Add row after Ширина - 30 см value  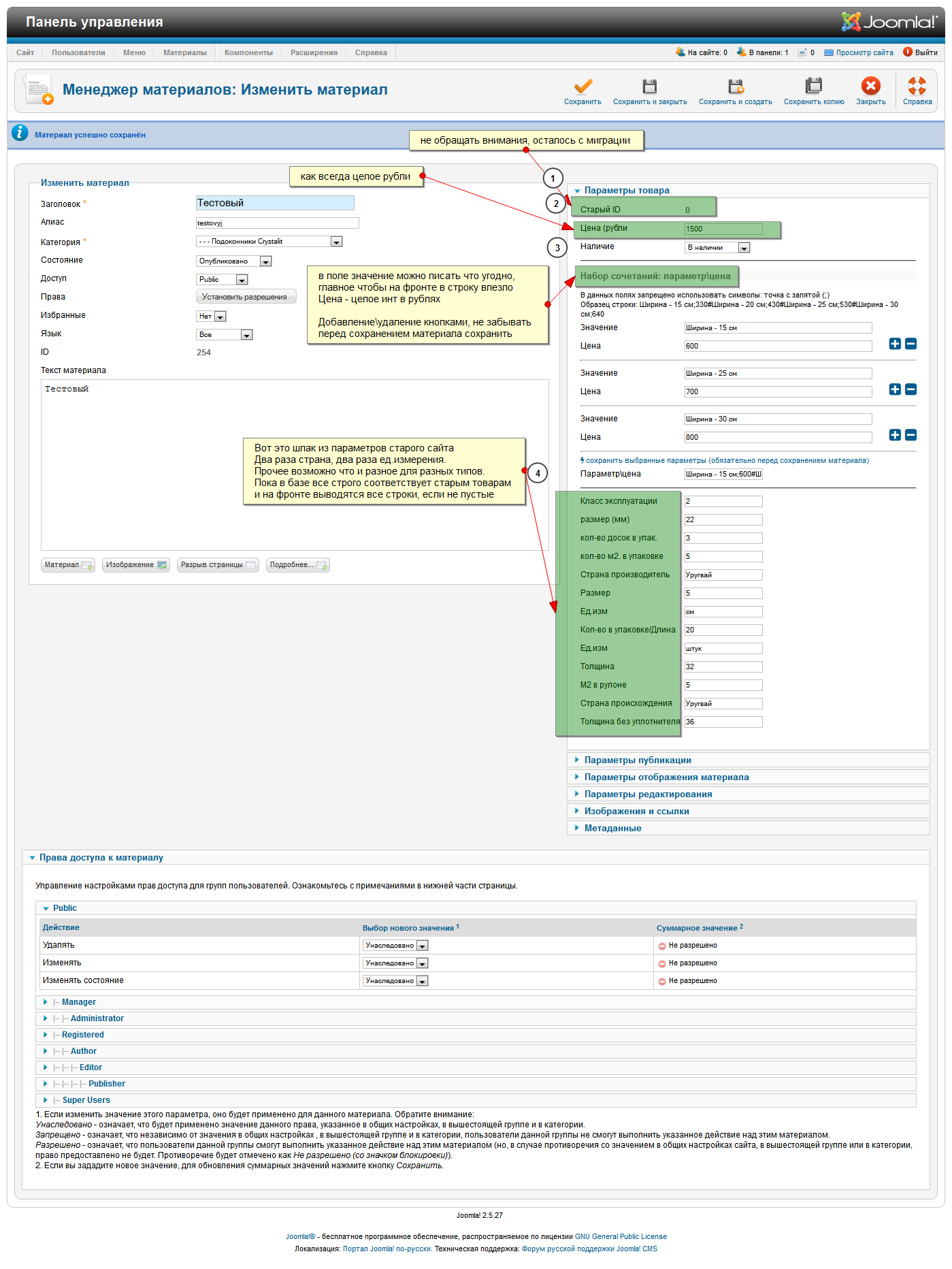895,435
